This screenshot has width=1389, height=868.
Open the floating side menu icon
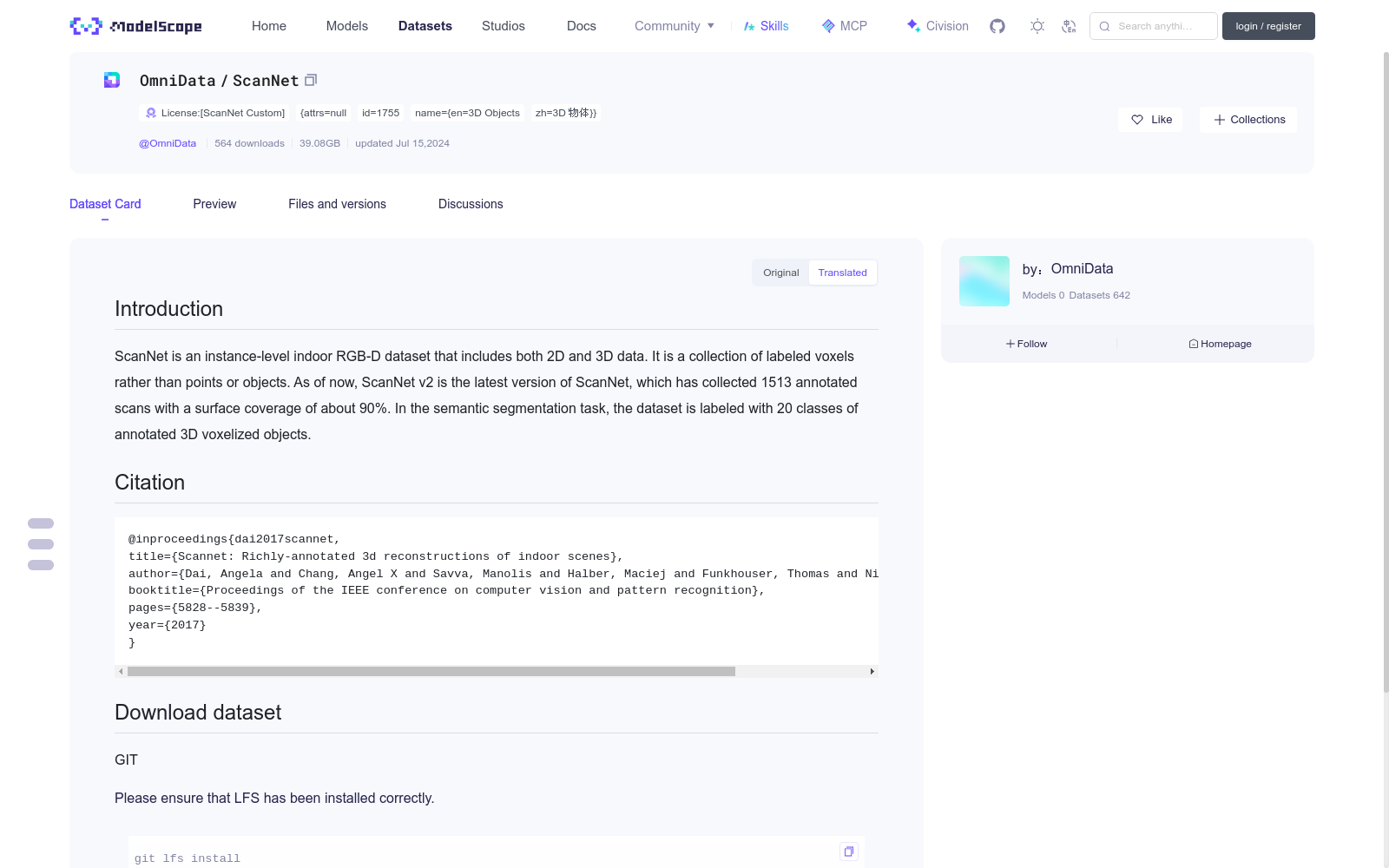(41, 544)
